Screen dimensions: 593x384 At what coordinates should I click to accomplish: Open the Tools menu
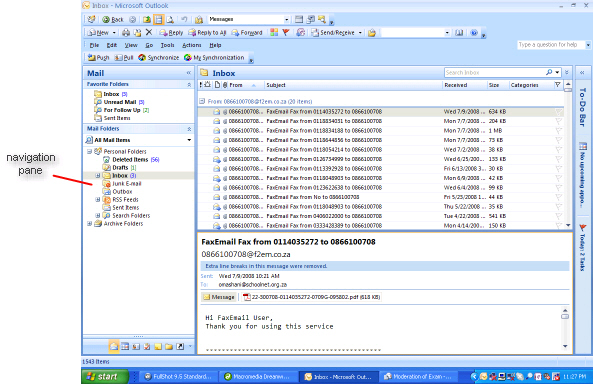(x=167, y=45)
